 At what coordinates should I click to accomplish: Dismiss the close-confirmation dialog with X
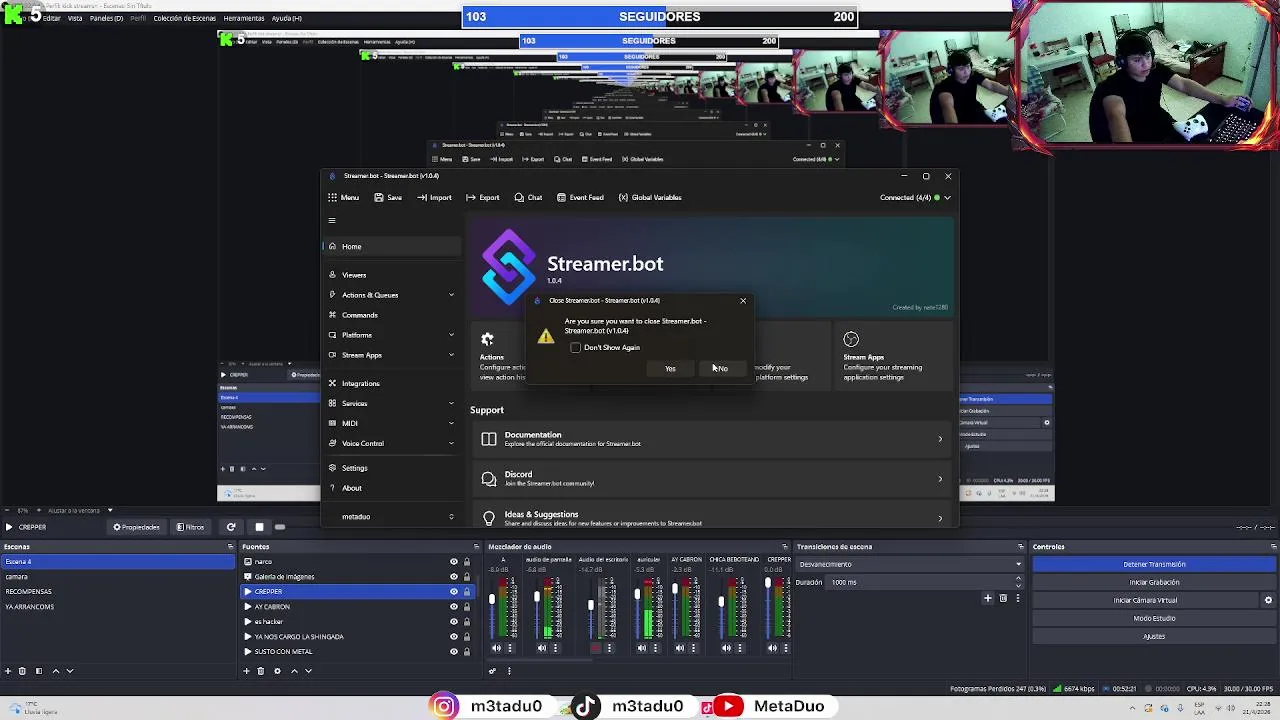click(x=743, y=300)
